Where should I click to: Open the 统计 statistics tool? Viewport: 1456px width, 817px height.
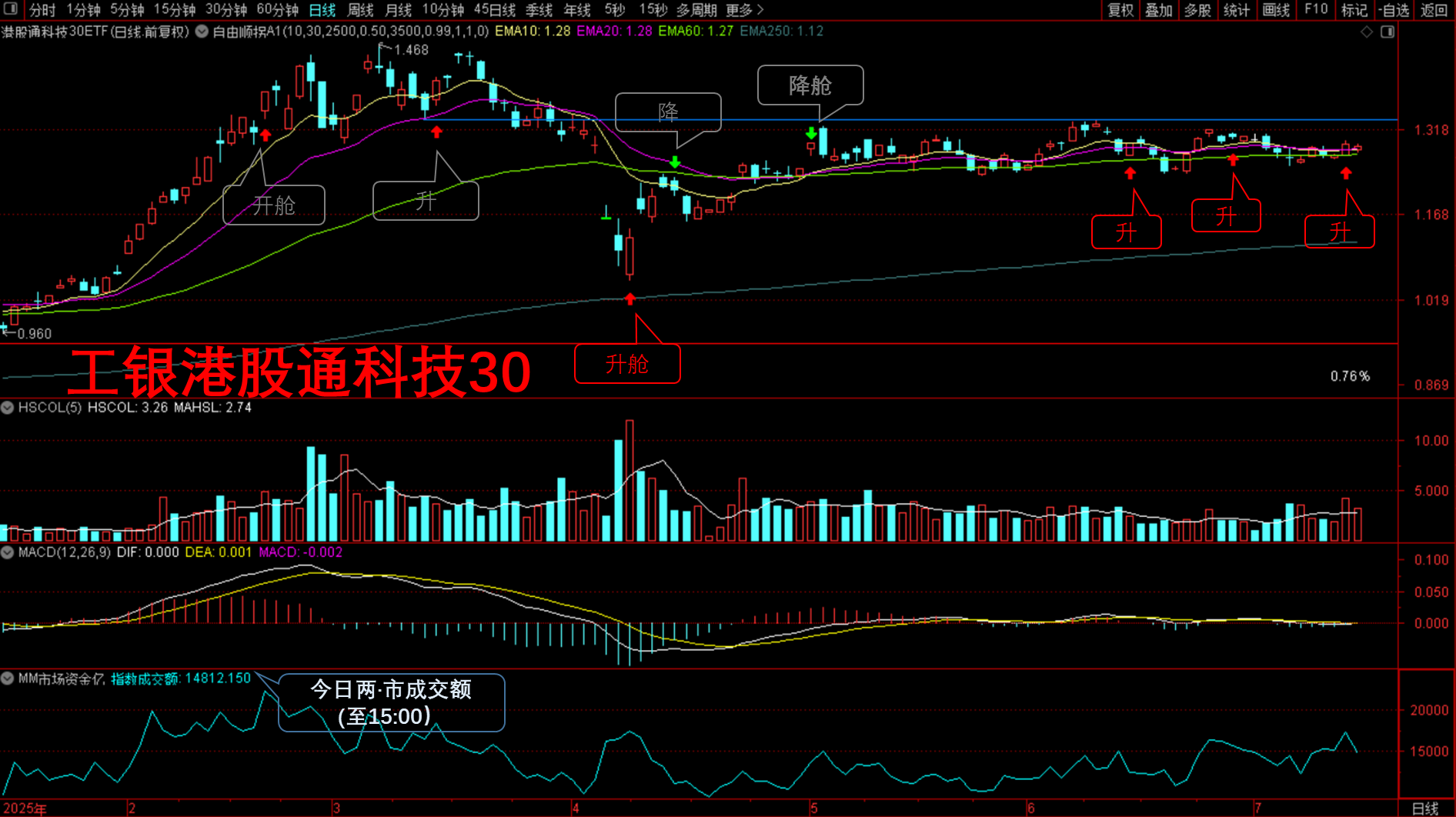1237,10
